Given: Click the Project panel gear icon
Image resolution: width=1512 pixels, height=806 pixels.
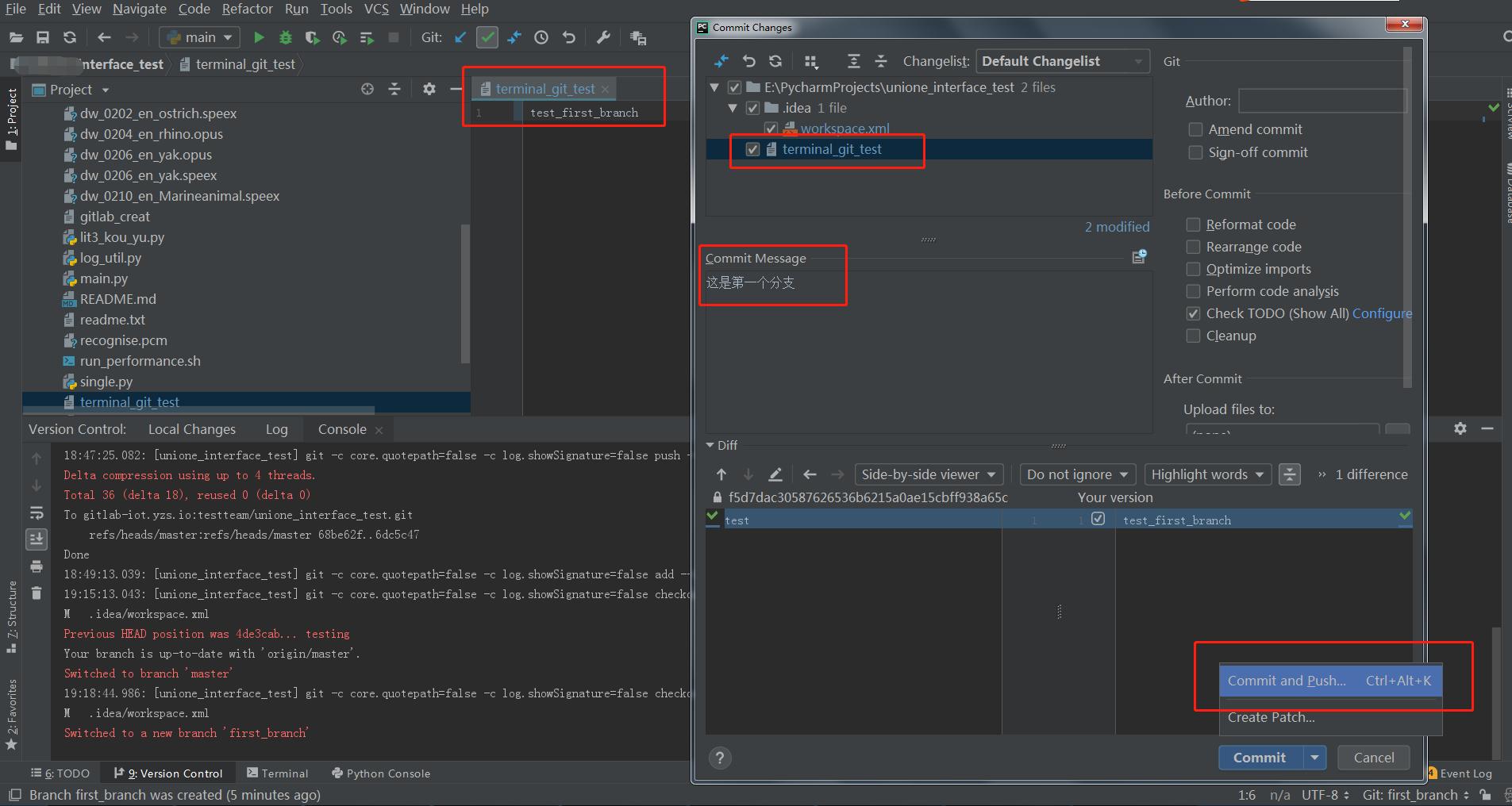Looking at the screenshot, I should pyautogui.click(x=429, y=90).
